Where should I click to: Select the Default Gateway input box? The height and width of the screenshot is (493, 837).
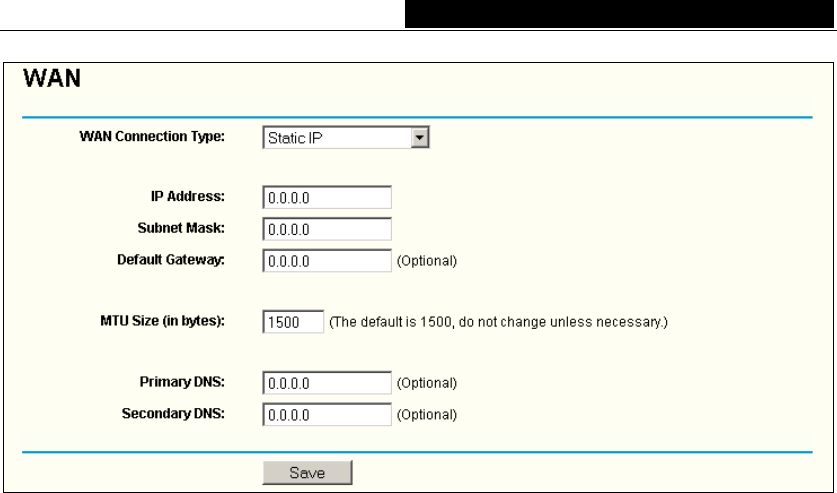[x=327, y=261]
